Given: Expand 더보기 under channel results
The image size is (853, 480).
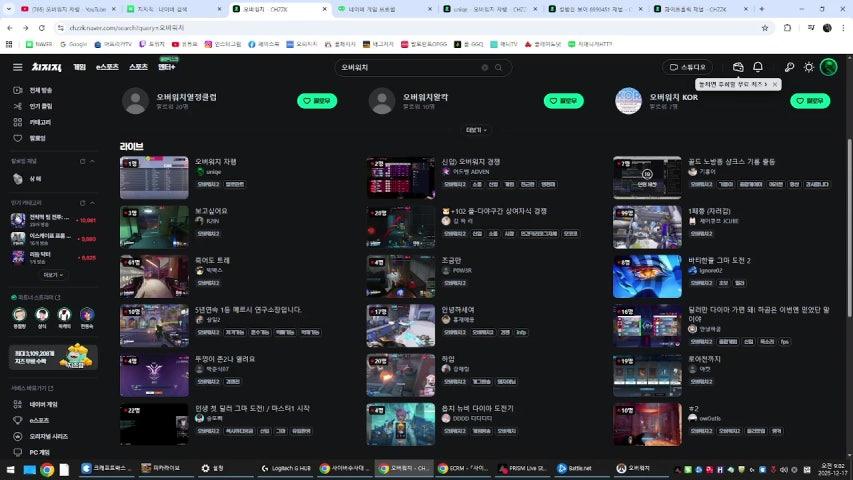Looking at the screenshot, I should 476,130.
